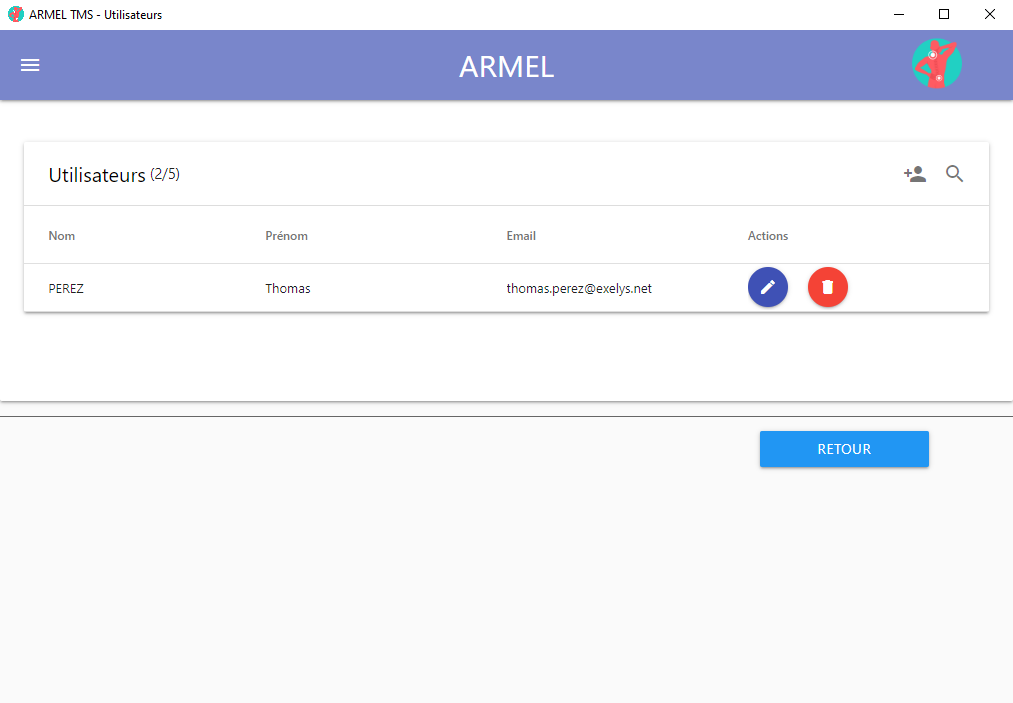This screenshot has height=703, width=1013.
Task: Click the ARMEL header title
Action: point(506,66)
